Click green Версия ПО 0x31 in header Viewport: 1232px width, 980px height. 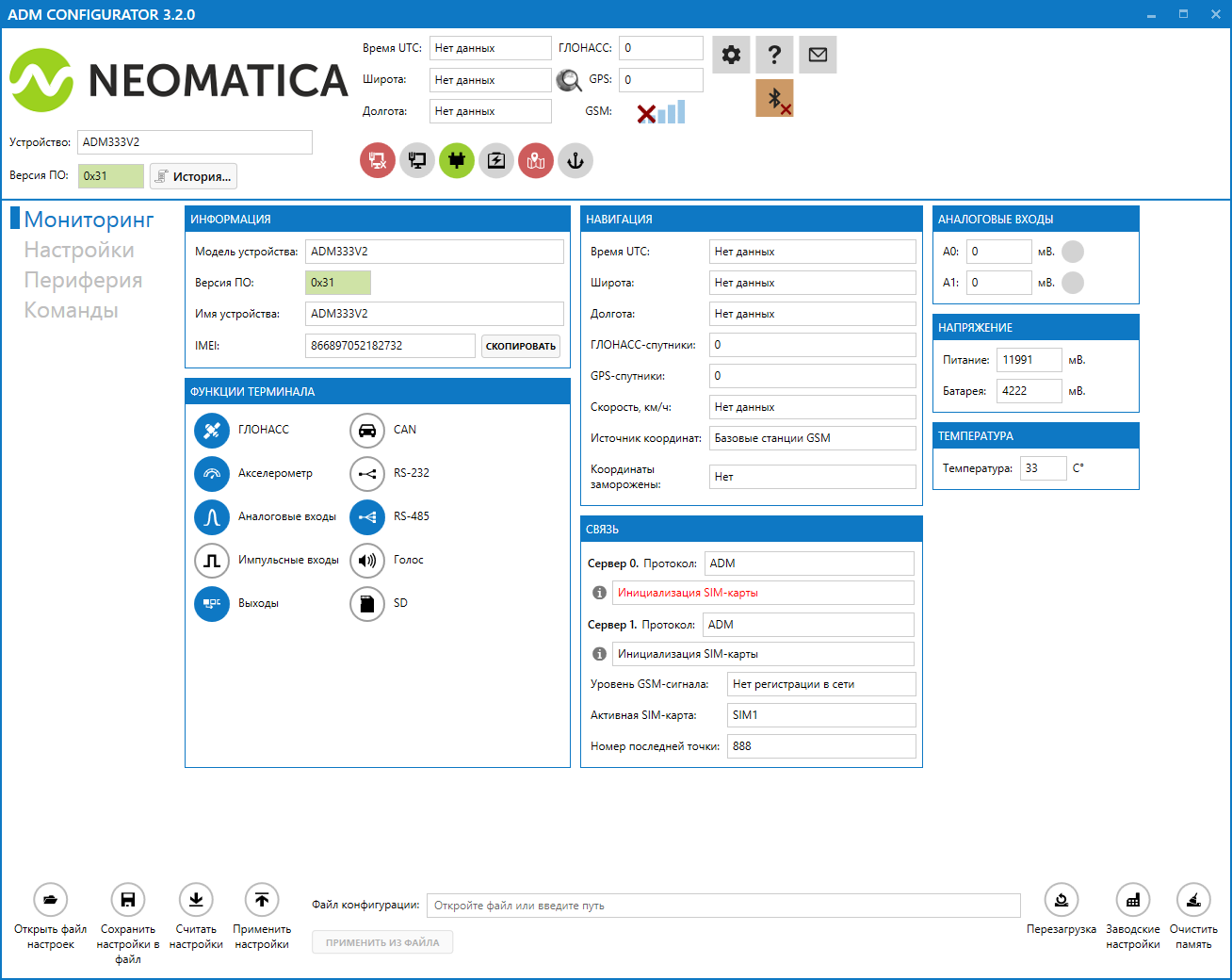(111, 176)
